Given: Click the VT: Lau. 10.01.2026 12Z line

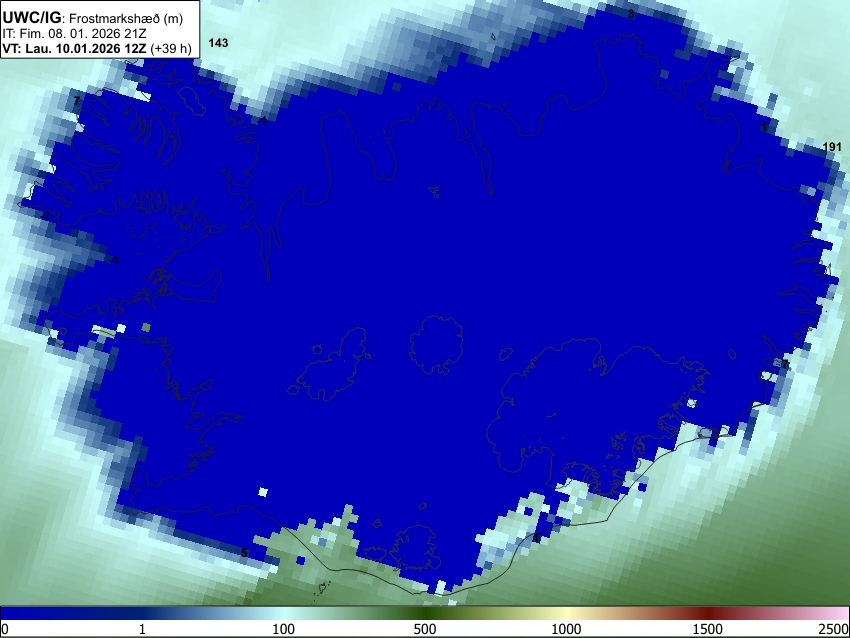Looking at the screenshot, I should pyautogui.click(x=74, y=48).
